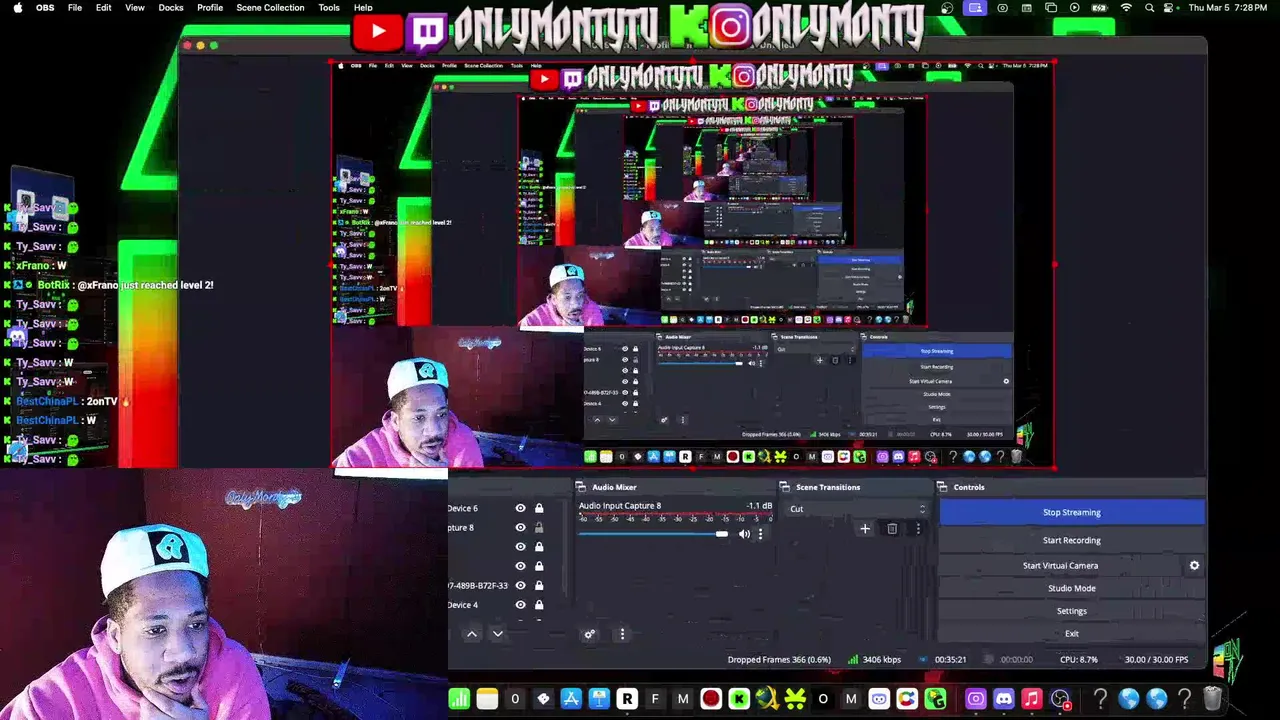Screen dimensions: 1280x720
Task: Click the CPU 8.7% status text
Action: pos(1079,660)
